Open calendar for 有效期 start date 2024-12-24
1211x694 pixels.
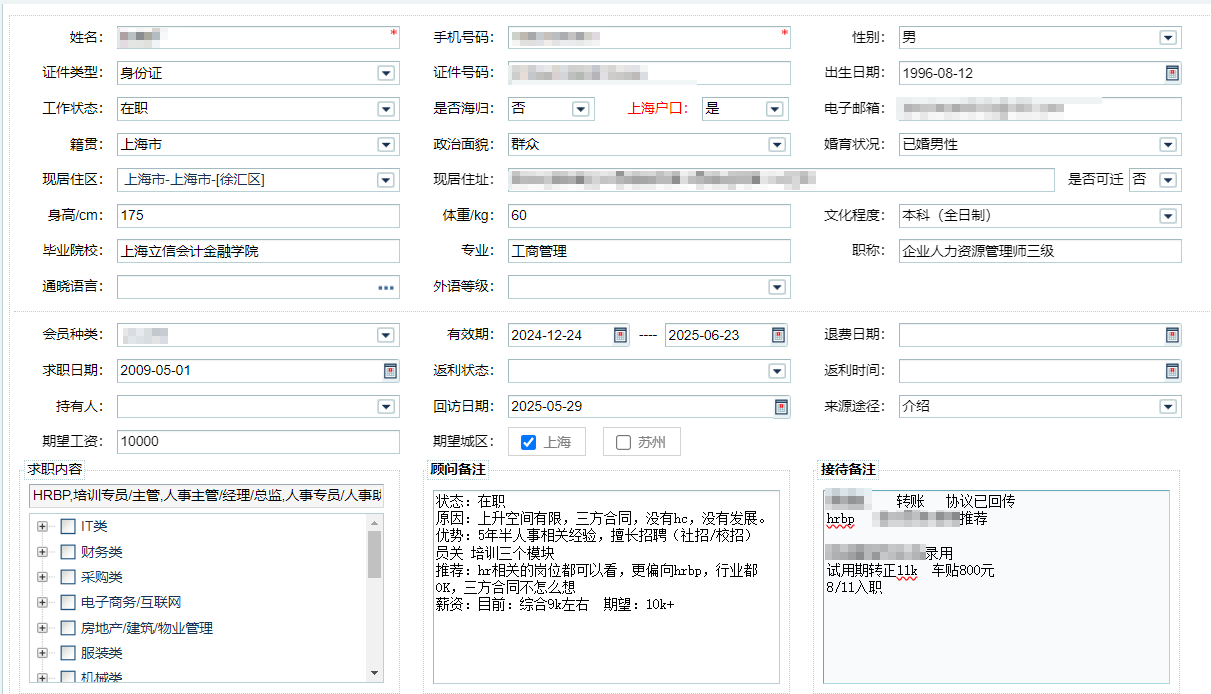click(x=620, y=335)
